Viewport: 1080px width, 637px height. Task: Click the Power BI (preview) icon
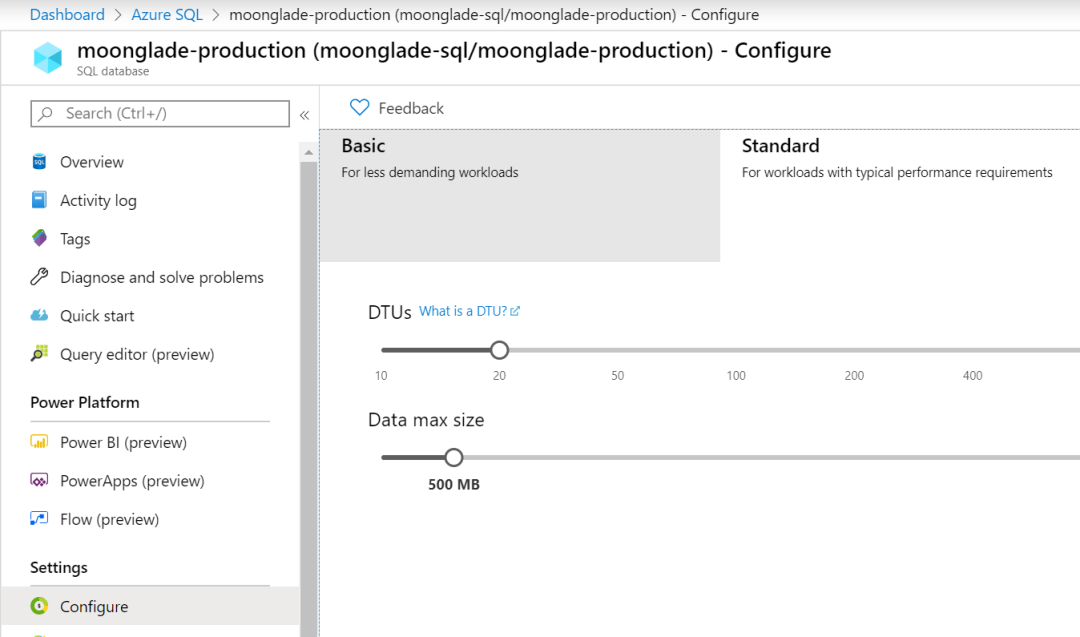pyautogui.click(x=40, y=442)
